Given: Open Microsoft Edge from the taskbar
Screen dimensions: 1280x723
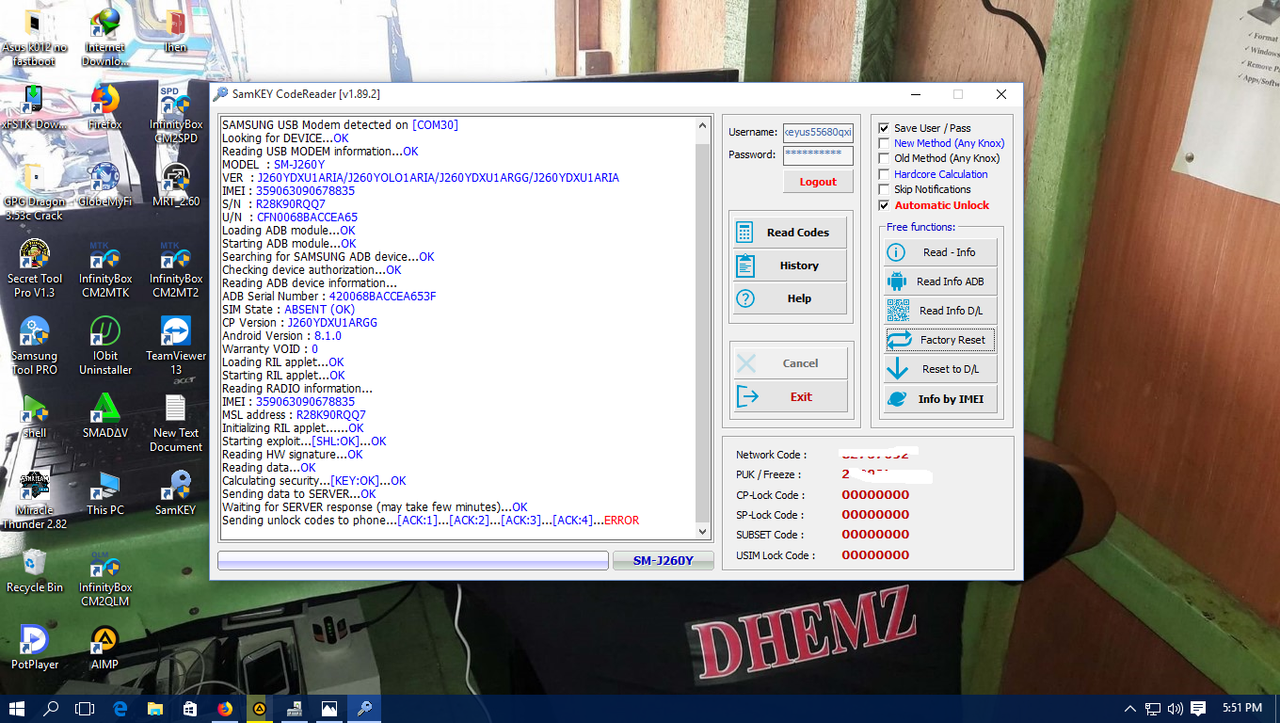Looking at the screenshot, I should point(121,708).
